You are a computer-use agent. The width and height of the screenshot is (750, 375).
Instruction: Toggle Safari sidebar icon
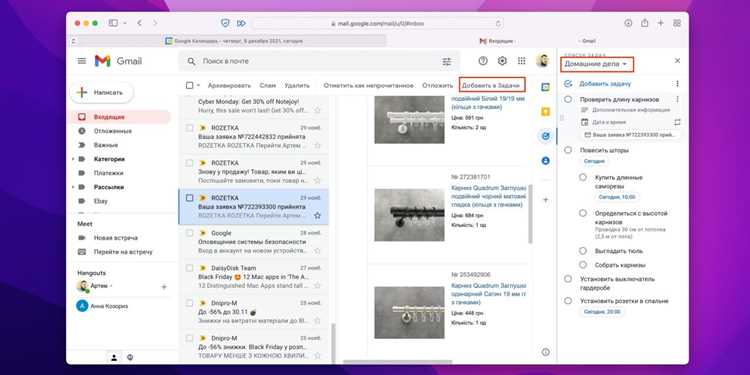pyautogui.click(x=113, y=23)
